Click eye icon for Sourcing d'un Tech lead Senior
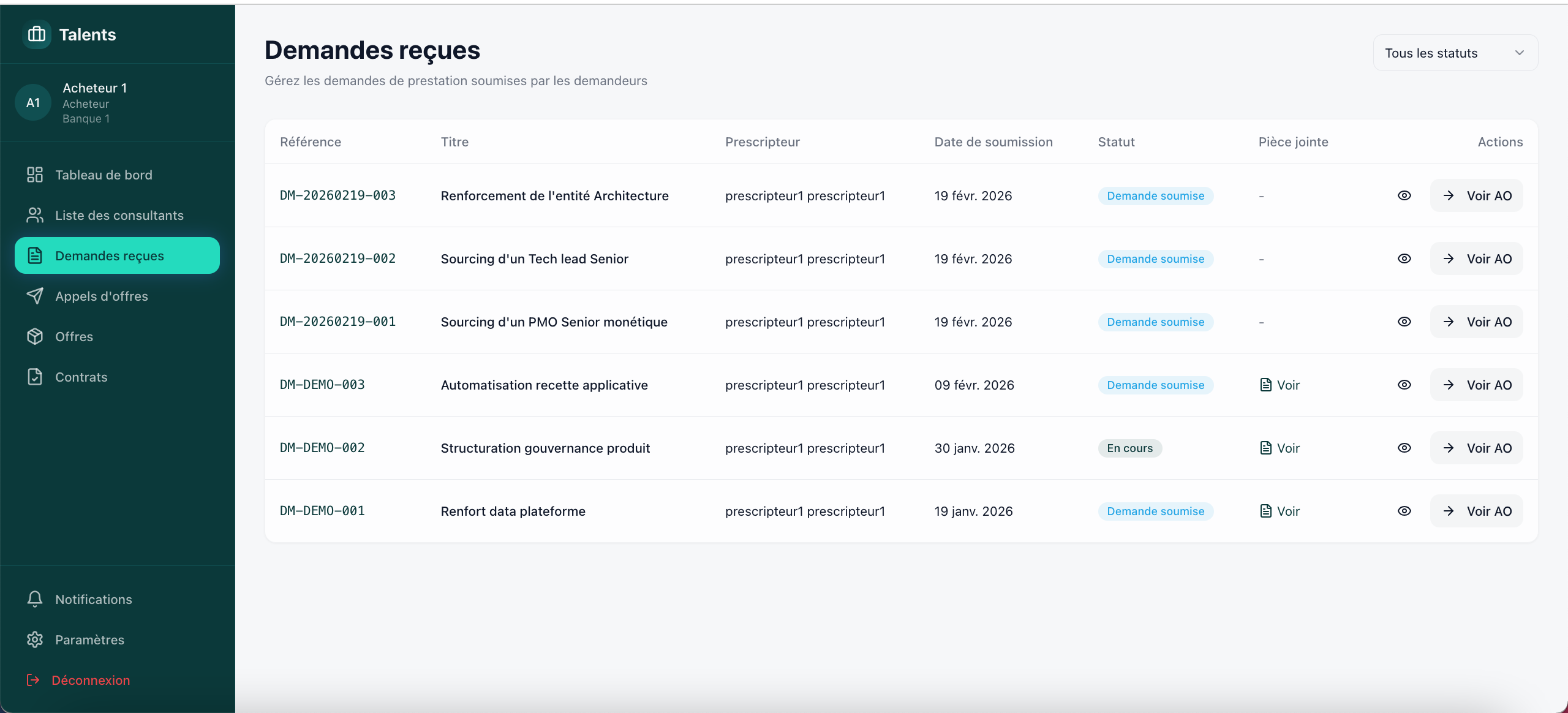 [1404, 258]
